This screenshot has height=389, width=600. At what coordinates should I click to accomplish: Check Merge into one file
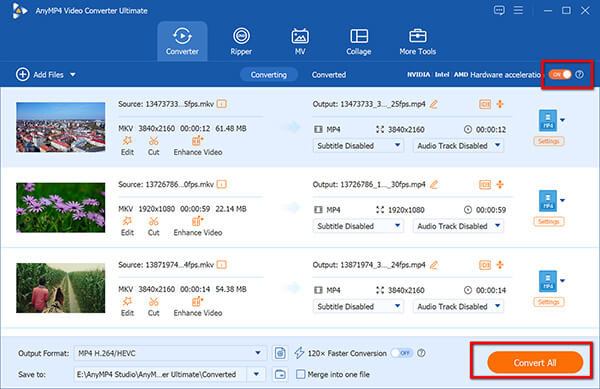coord(301,374)
